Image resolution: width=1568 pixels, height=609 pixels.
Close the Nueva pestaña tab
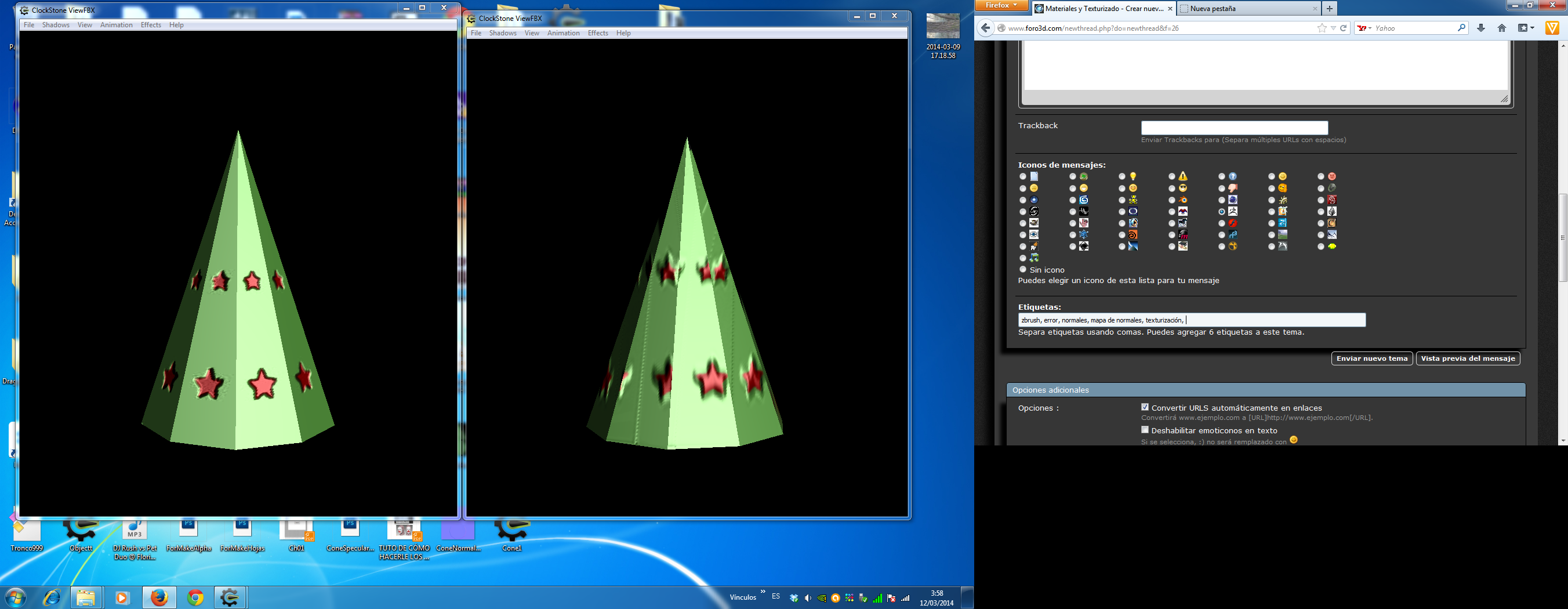[1315, 9]
